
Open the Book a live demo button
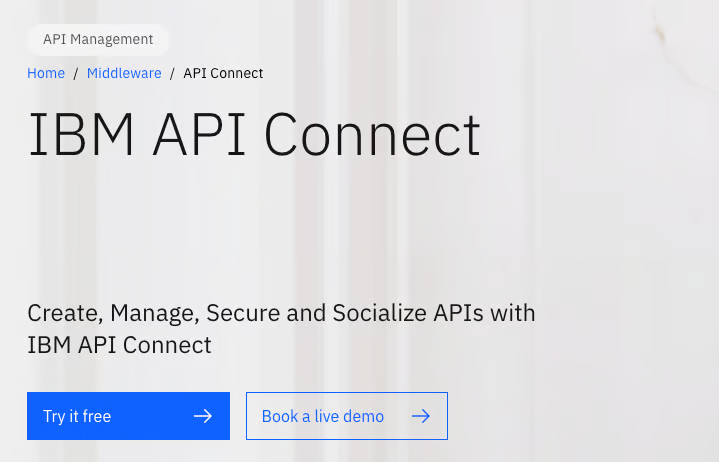tap(347, 416)
